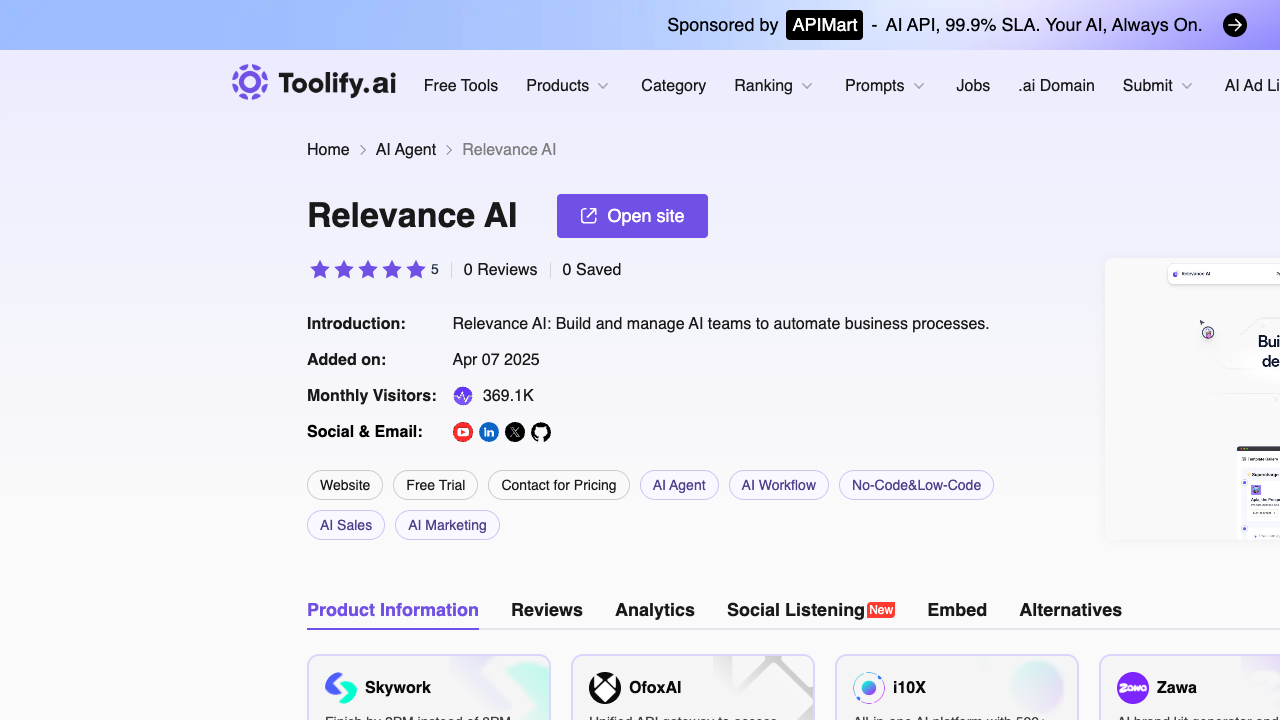Switch to the Alternatives tab
This screenshot has height=720, width=1280.
(1070, 610)
